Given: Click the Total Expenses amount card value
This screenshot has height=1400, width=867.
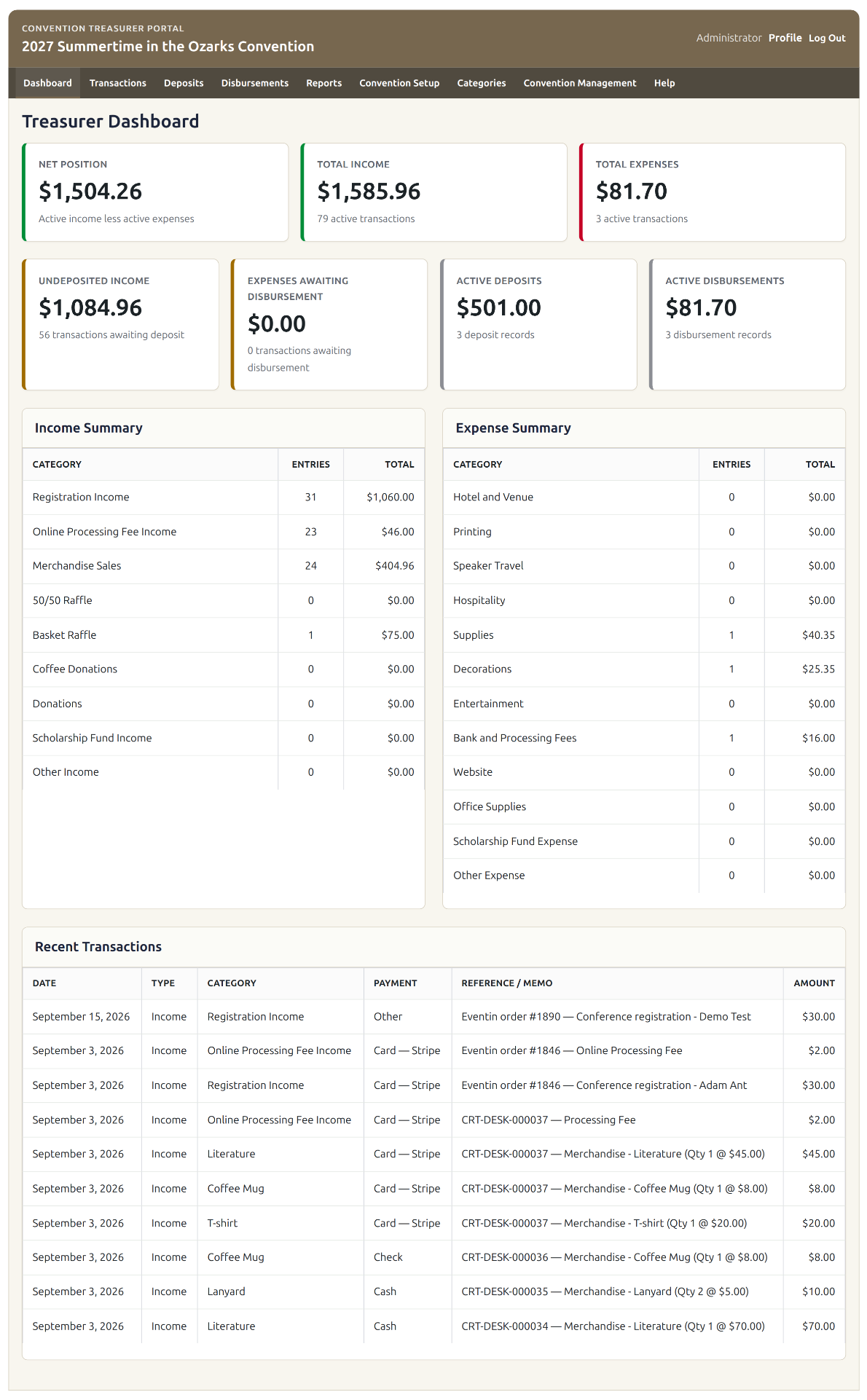Looking at the screenshot, I should [632, 191].
